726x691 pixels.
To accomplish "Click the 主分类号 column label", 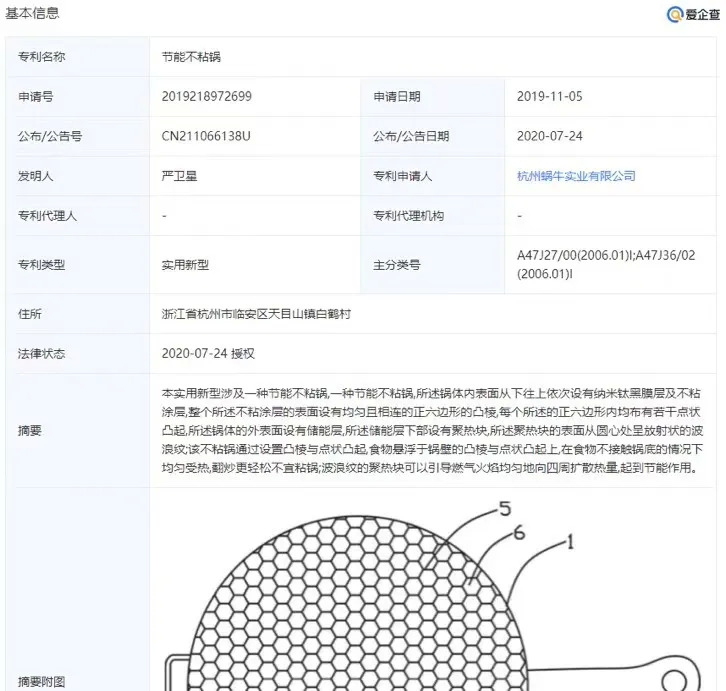I will click(x=397, y=265).
